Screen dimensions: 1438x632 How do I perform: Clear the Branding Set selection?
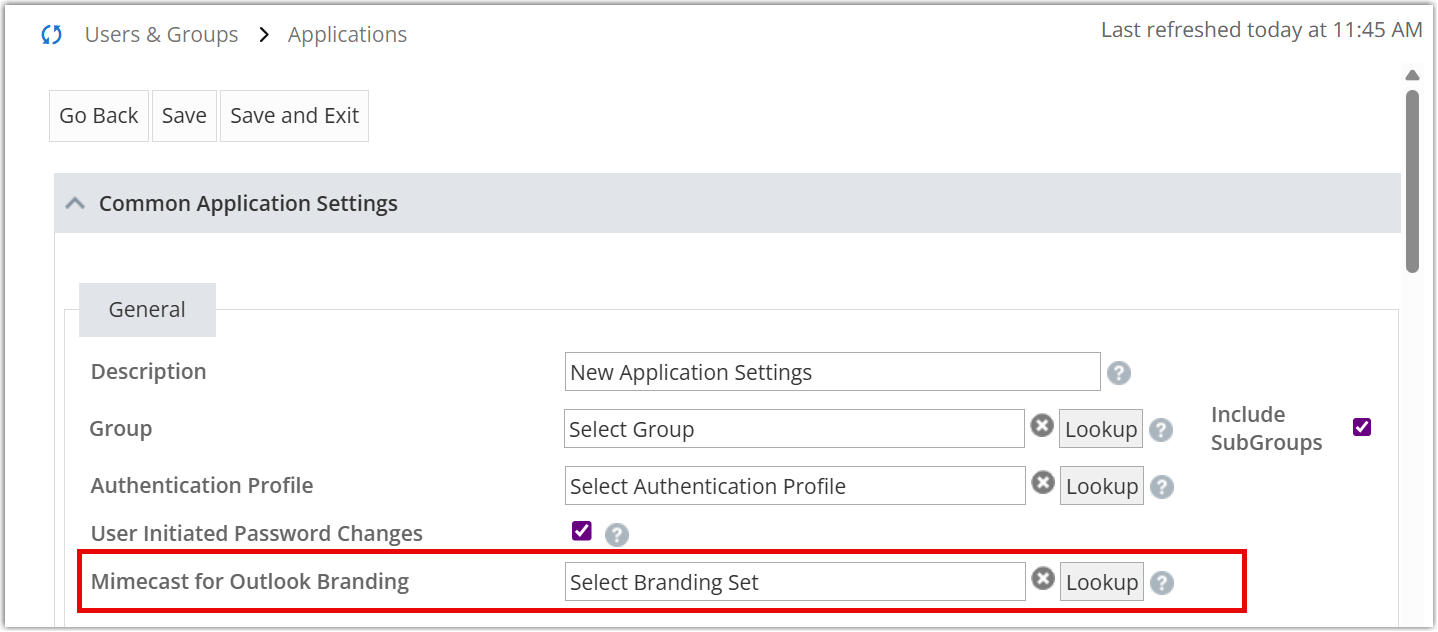tap(1043, 579)
